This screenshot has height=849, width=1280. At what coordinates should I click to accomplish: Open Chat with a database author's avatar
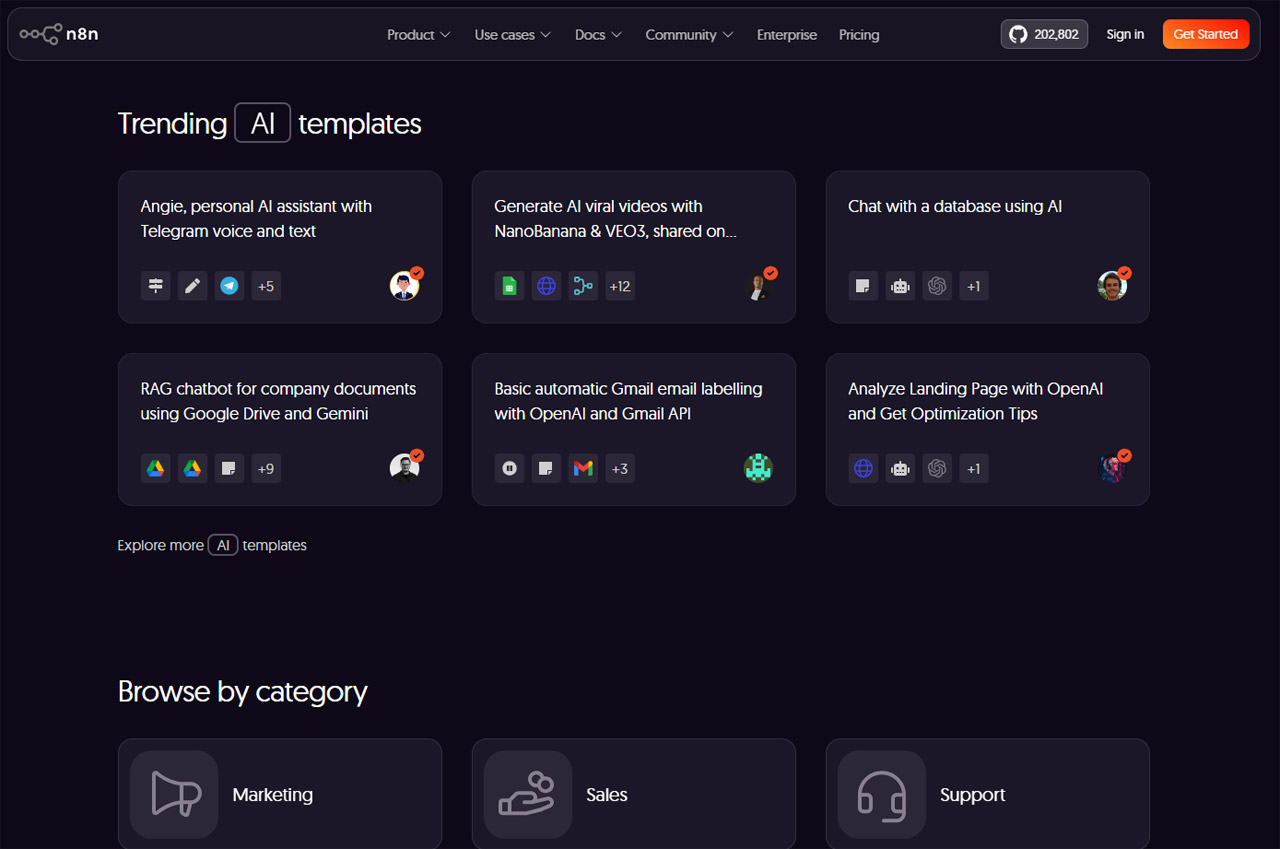1112,285
